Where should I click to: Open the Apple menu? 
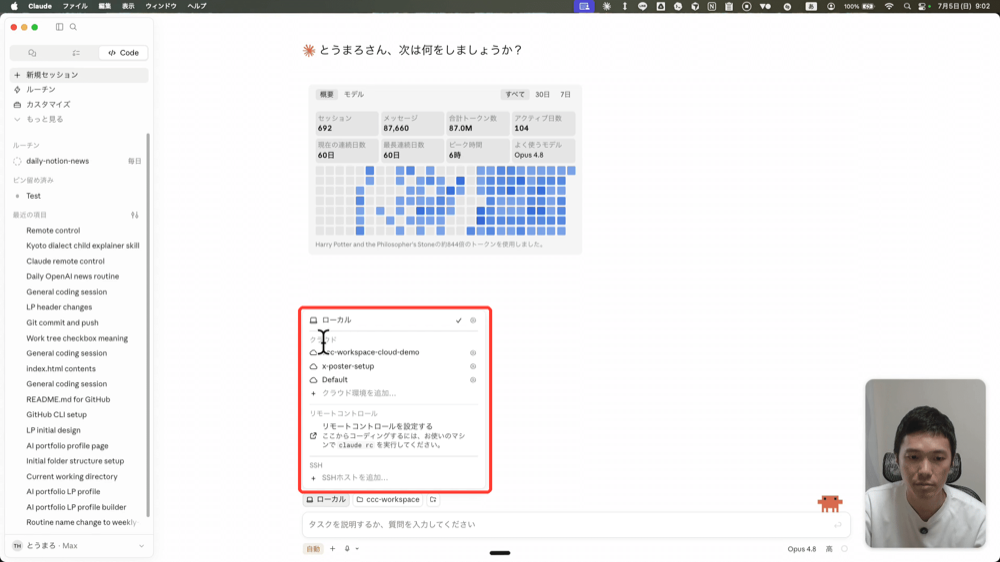click(x=14, y=6)
